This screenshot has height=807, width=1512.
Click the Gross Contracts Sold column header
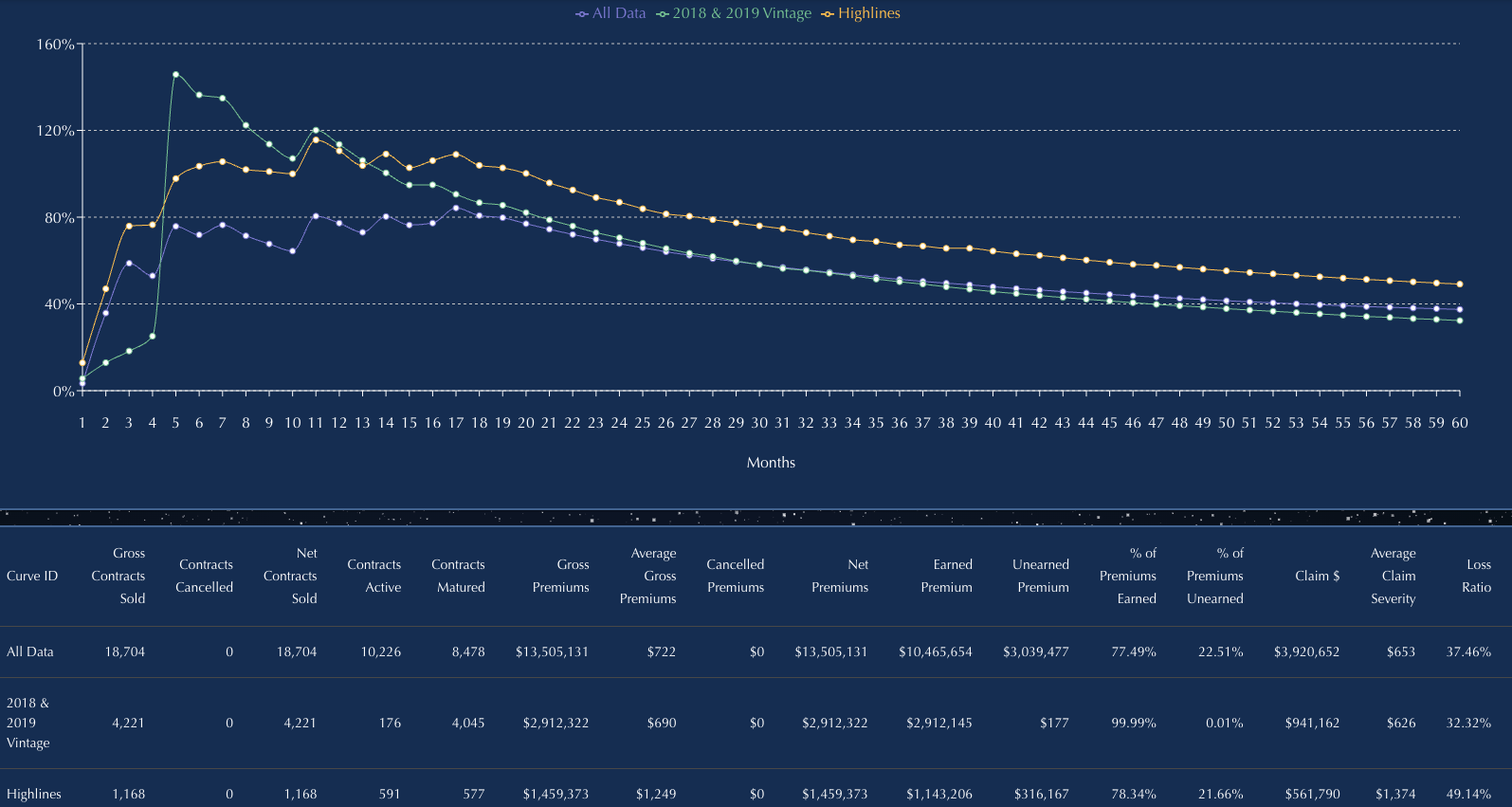118,576
